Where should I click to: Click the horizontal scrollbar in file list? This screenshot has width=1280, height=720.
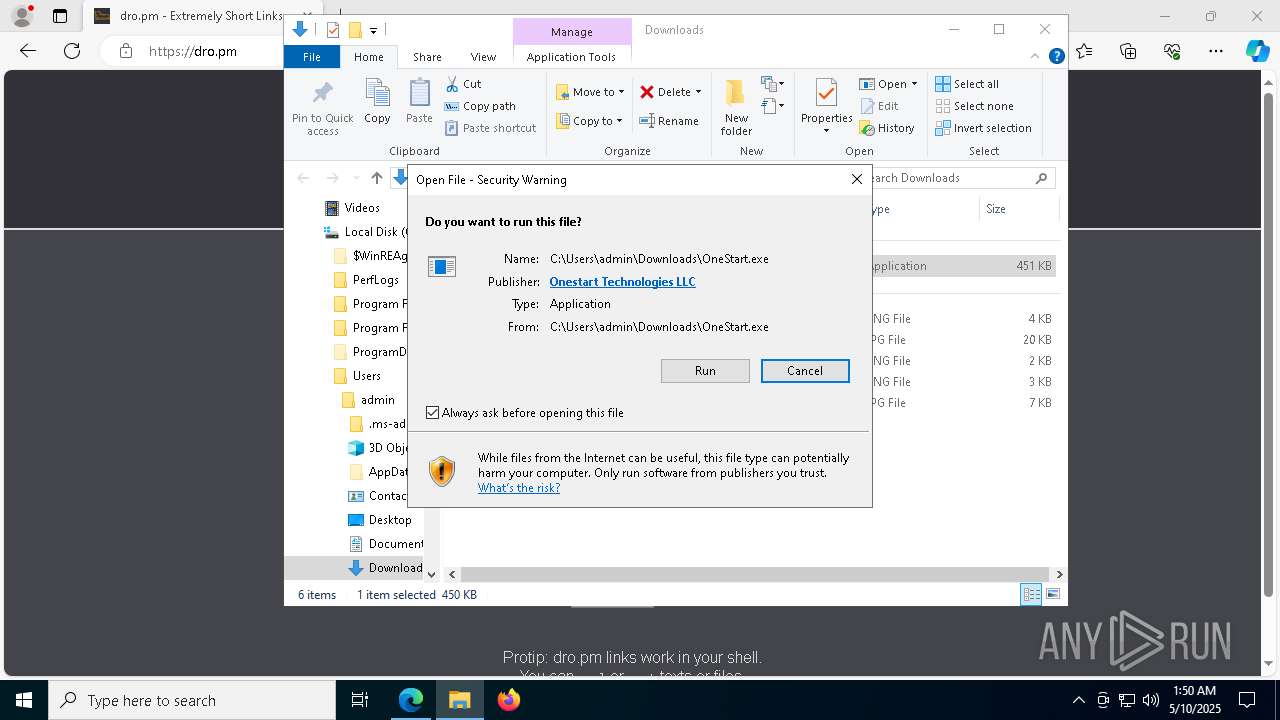tap(754, 574)
